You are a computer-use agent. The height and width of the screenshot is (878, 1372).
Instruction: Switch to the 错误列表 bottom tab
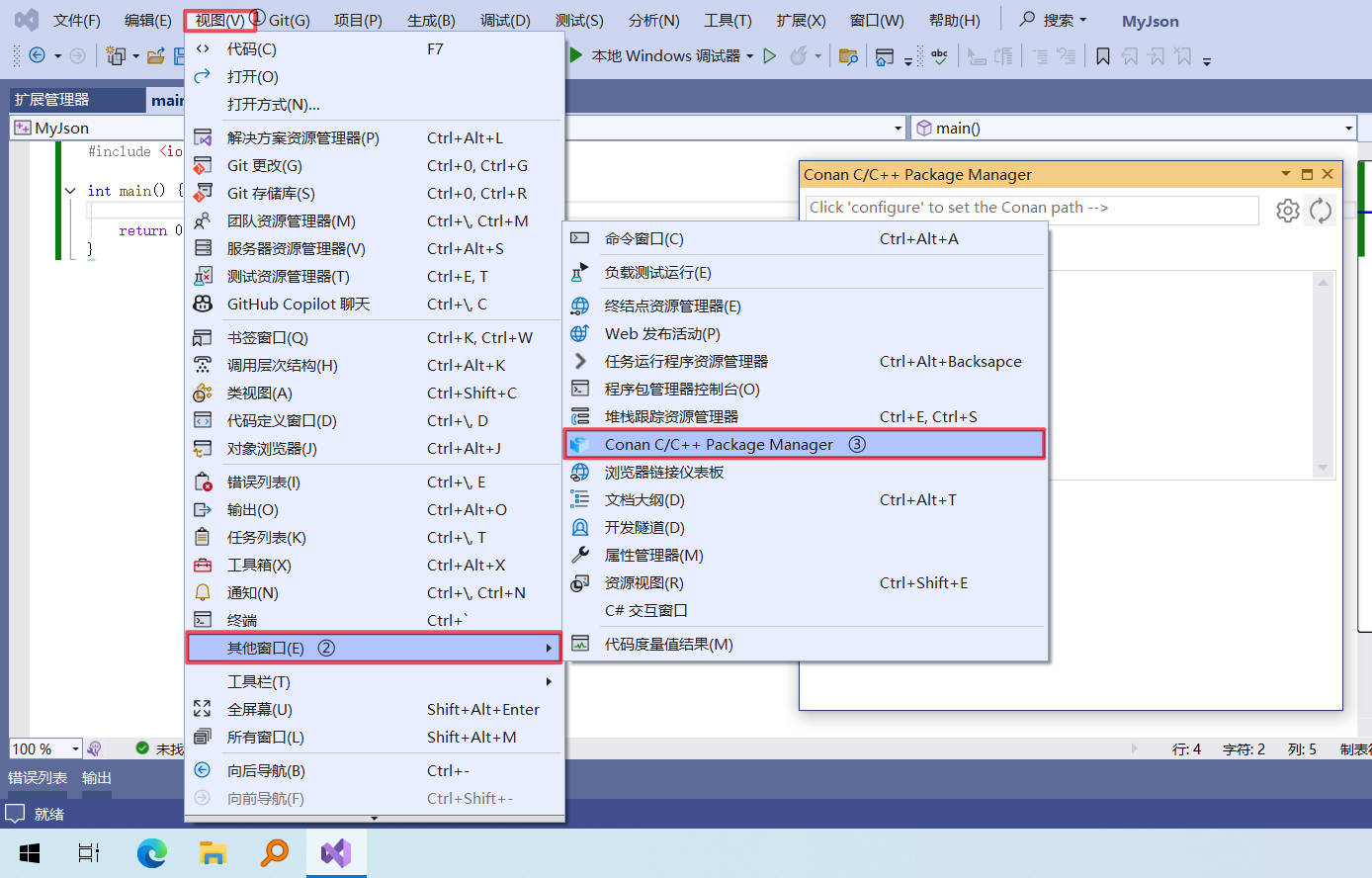pos(38,778)
